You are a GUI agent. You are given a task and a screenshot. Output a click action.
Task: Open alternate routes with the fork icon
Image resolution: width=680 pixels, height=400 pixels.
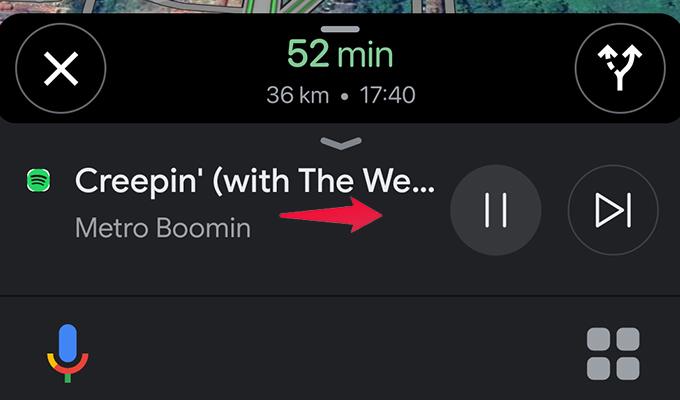[620, 68]
